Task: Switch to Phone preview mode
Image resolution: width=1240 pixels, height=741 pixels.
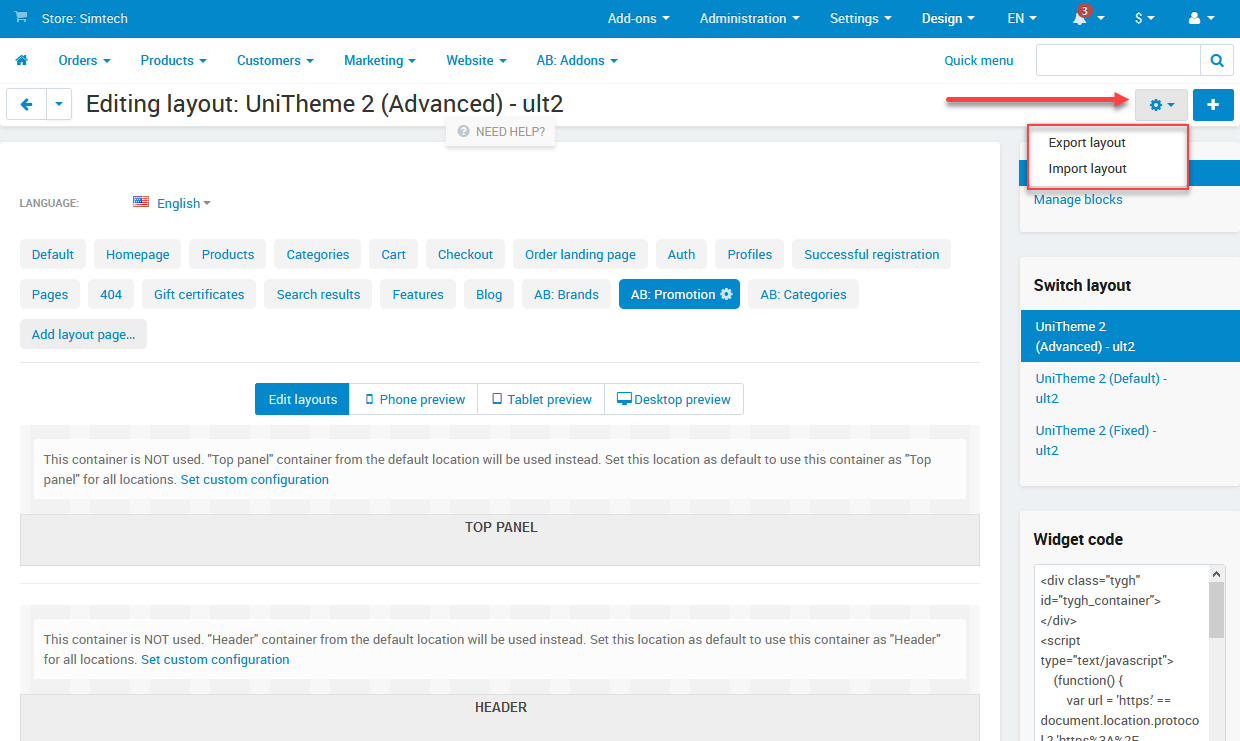Action: coord(413,399)
